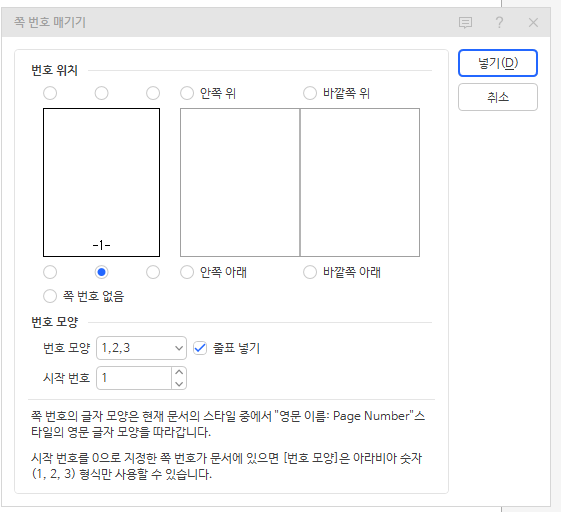The image size is (561, 512).
Task: Choose the 안쪽 아래 position option
Action: 213,272
